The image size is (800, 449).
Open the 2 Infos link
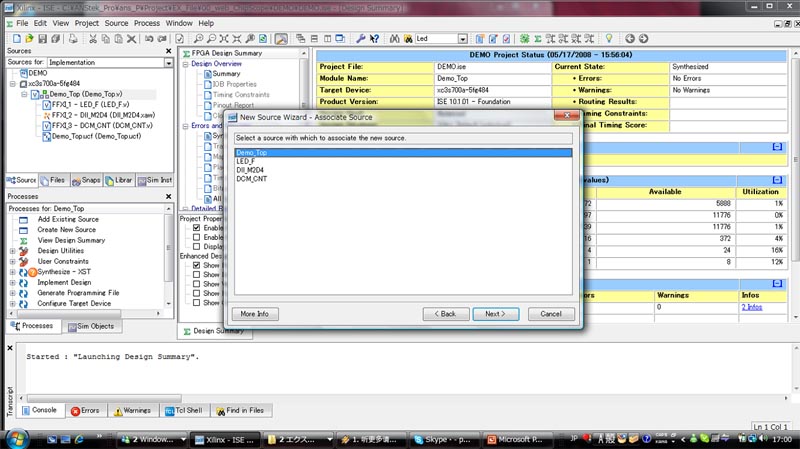pos(752,307)
